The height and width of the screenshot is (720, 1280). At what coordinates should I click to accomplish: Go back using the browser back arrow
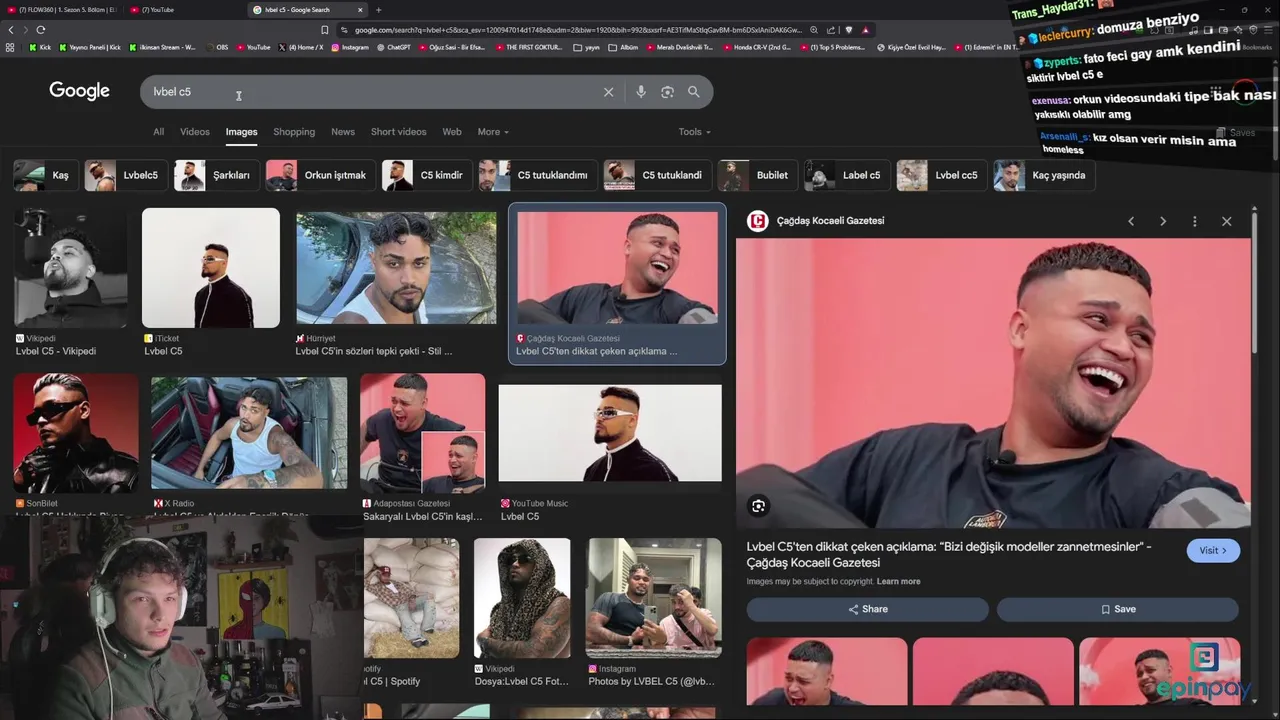coord(11,30)
